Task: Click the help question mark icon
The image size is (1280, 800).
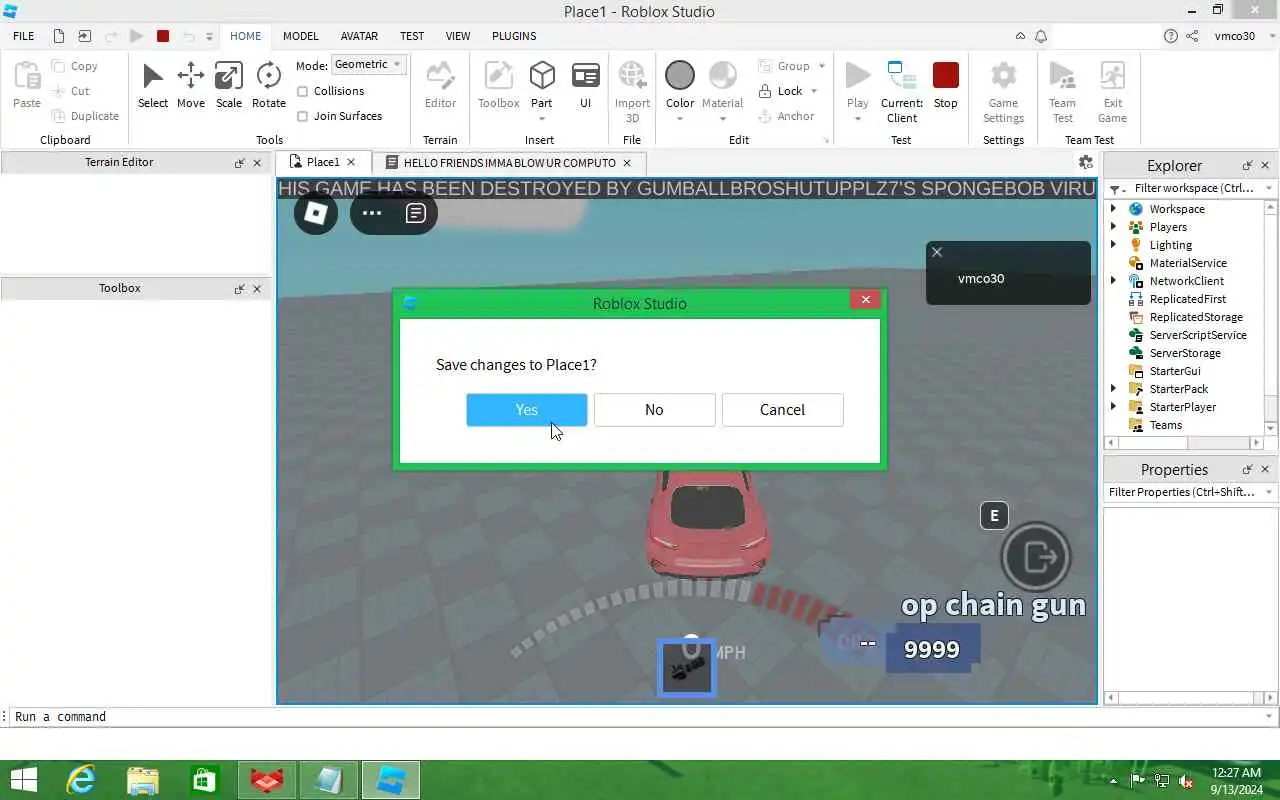Action: point(1171,36)
